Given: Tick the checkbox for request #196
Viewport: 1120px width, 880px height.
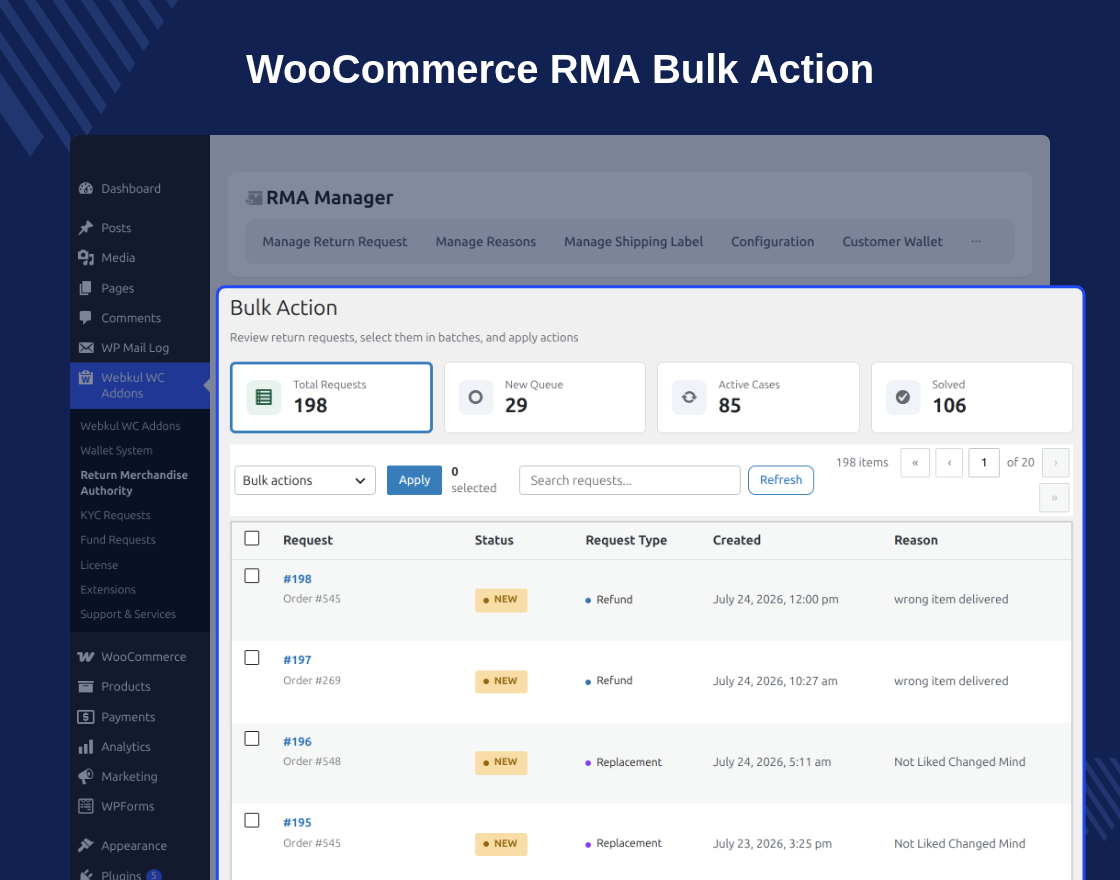Looking at the screenshot, I should point(252,739).
